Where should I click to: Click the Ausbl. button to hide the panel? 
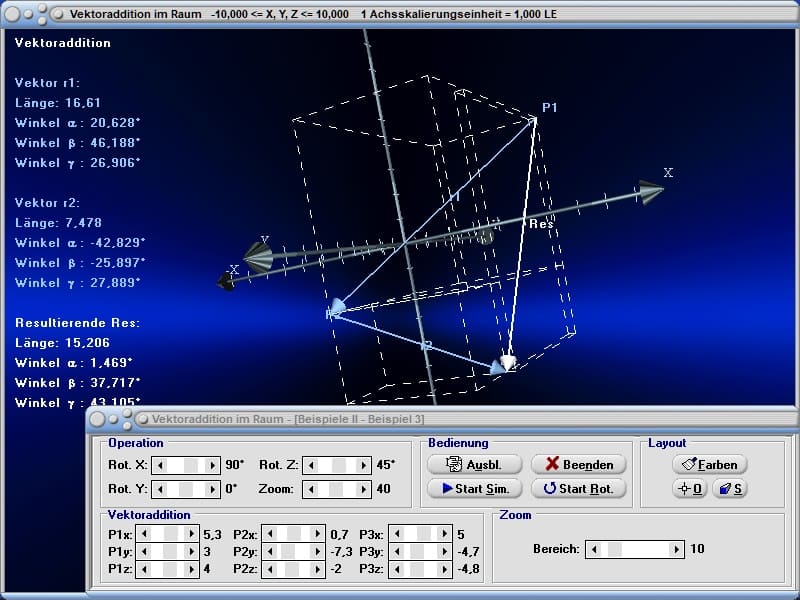474,464
